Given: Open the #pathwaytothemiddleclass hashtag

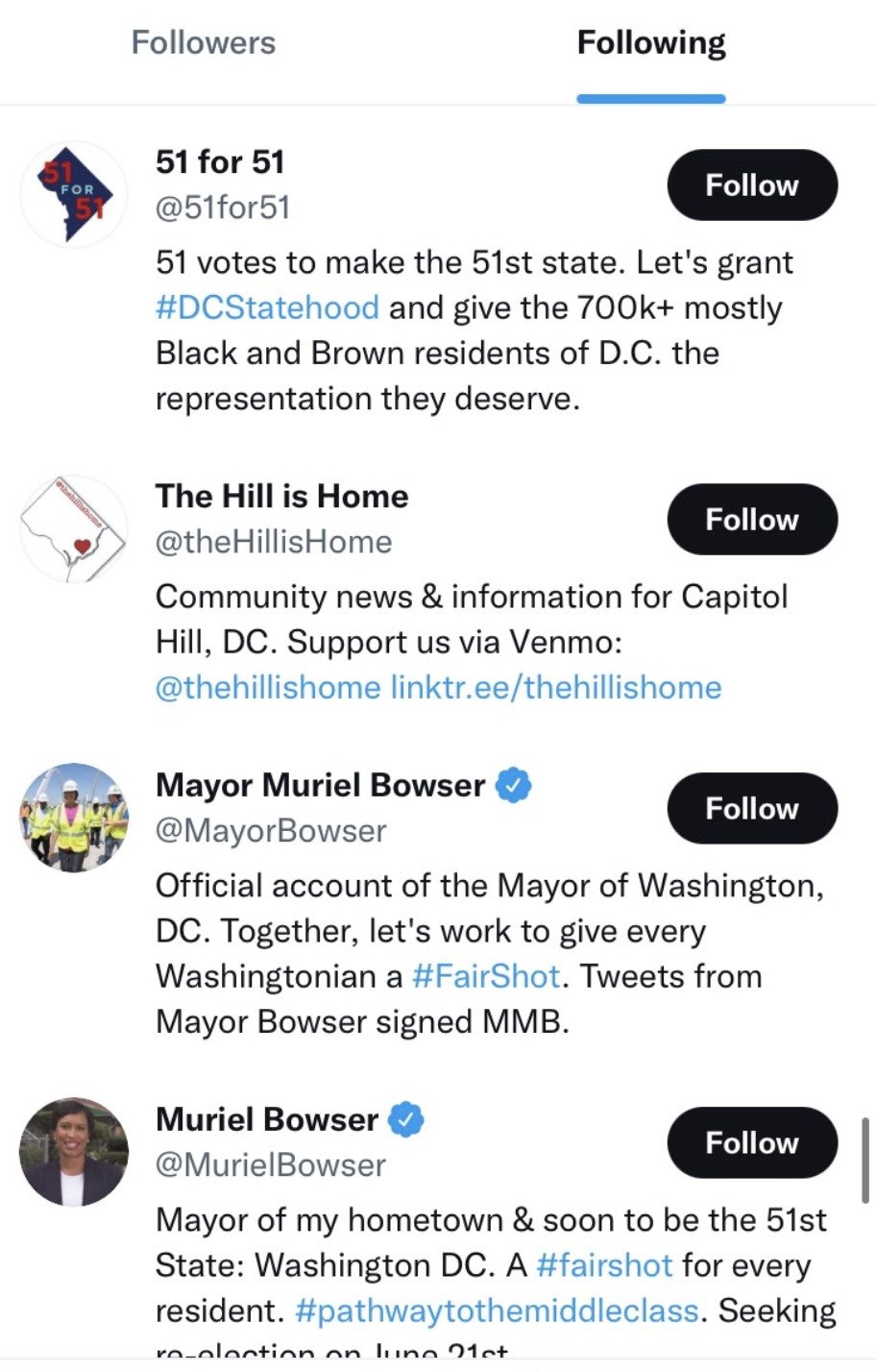Looking at the screenshot, I should click(497, 1311).
